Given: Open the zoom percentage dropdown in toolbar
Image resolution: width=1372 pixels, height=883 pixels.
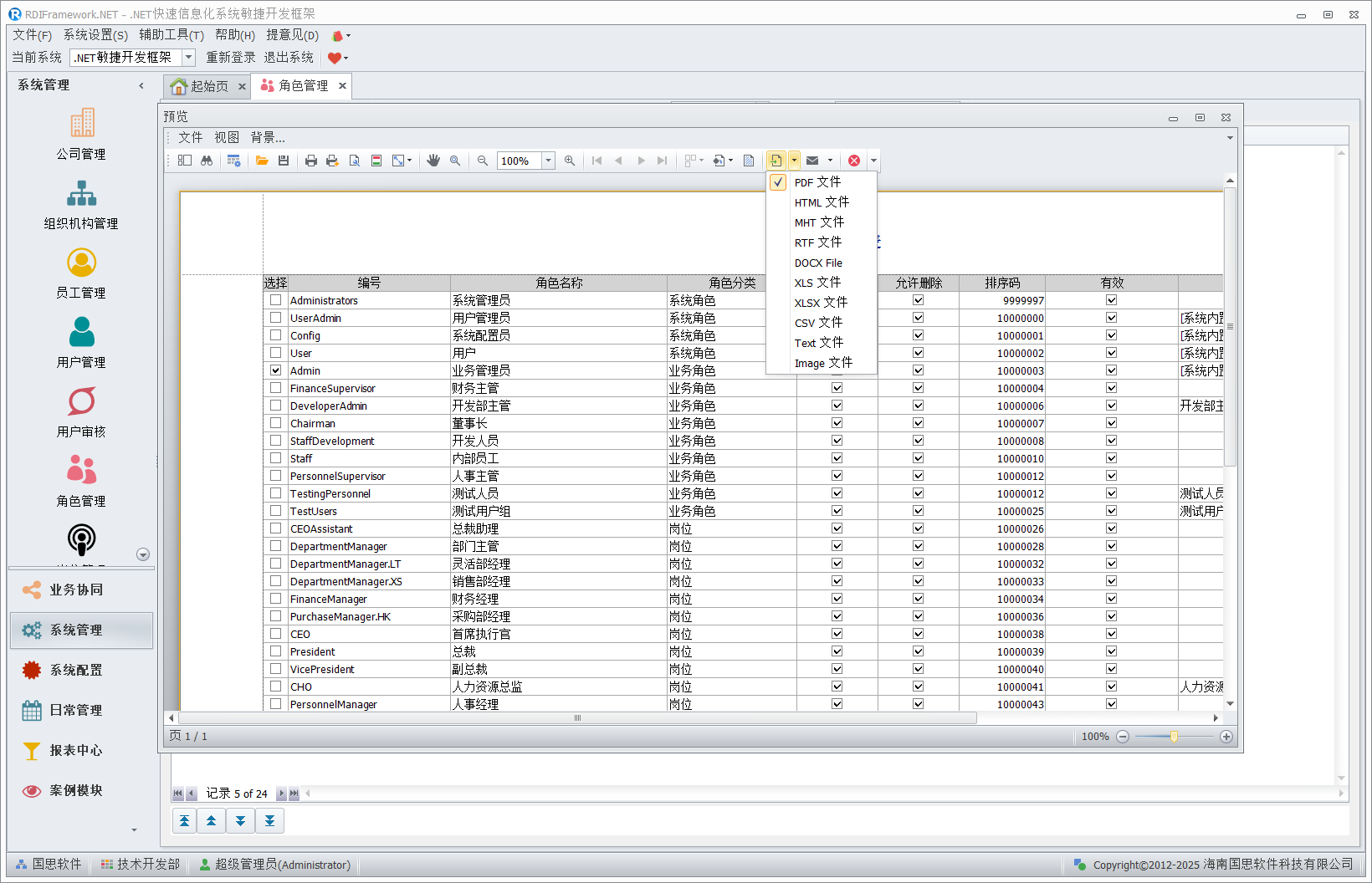Looking at the screenshot, I should click(x=549, y=161).
